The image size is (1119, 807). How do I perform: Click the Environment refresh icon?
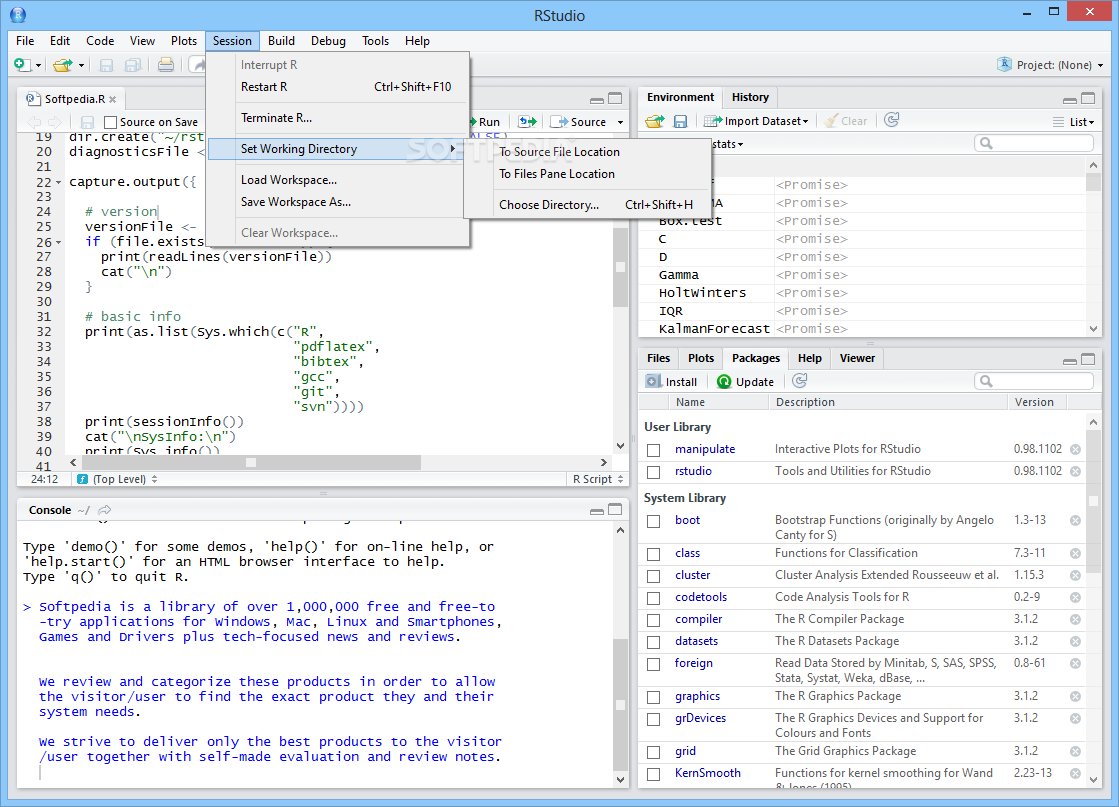[891, 120]
